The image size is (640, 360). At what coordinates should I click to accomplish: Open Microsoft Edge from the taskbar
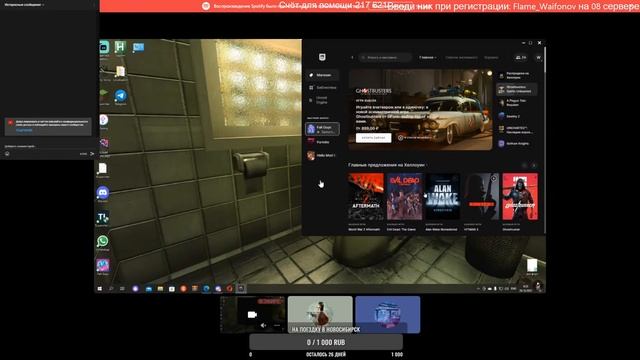point(207,289)
